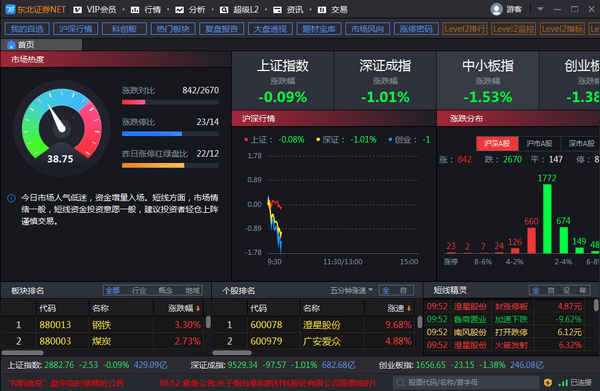The image size is (600, 391).
Task: Sort by 涨跌幅 column arrow
Action: (198, 308)
